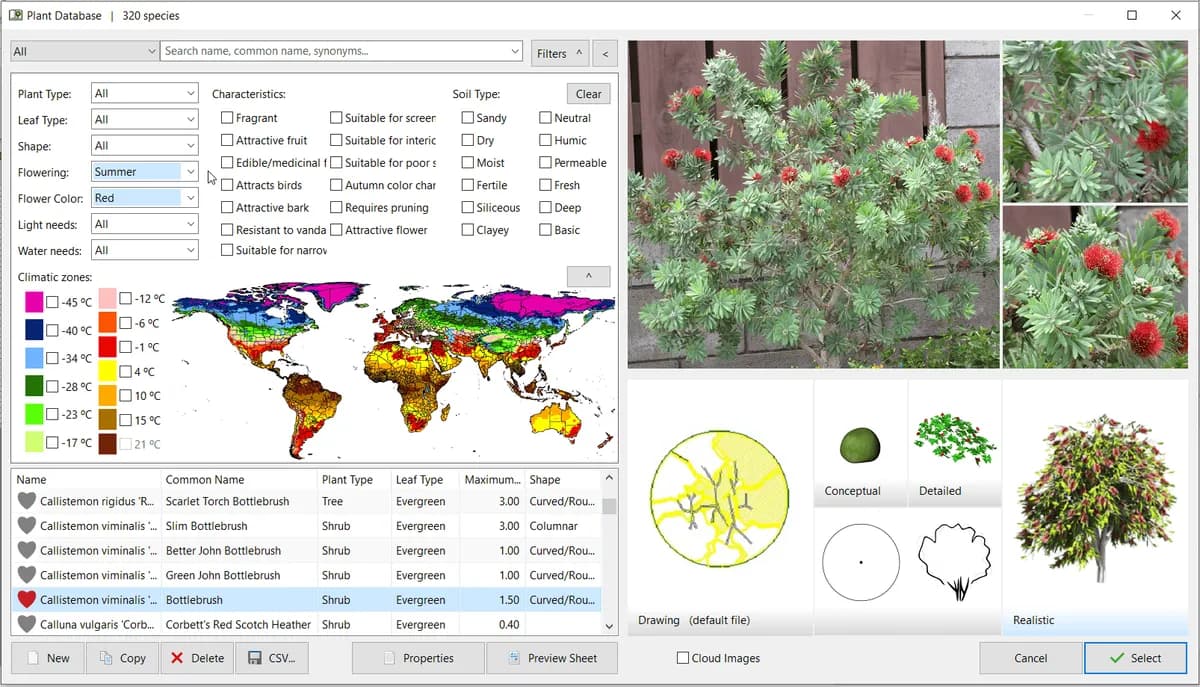Click the Copy button
This screenshot has width=1200, height=687.
click(x=122, y=658)
